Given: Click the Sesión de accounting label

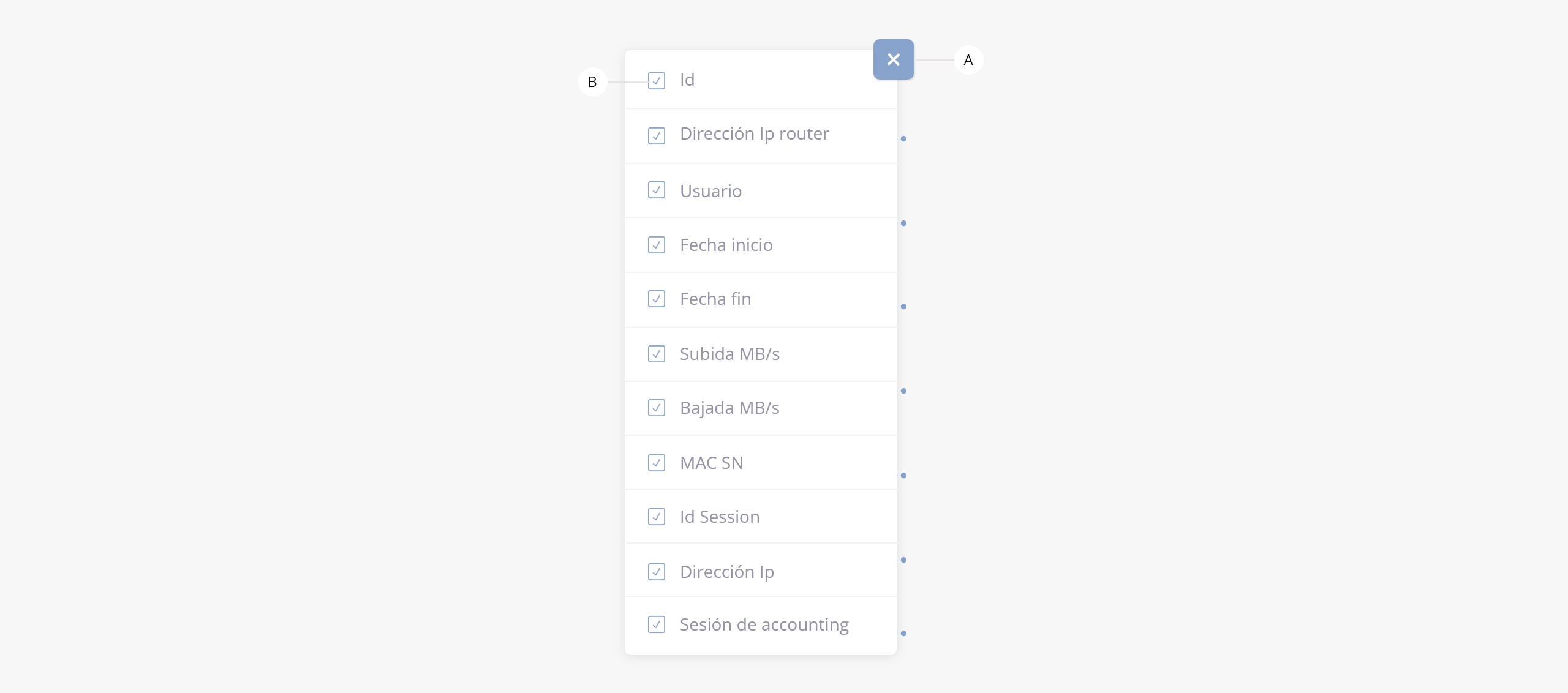Looking at the screenshot, I should 764,625.
